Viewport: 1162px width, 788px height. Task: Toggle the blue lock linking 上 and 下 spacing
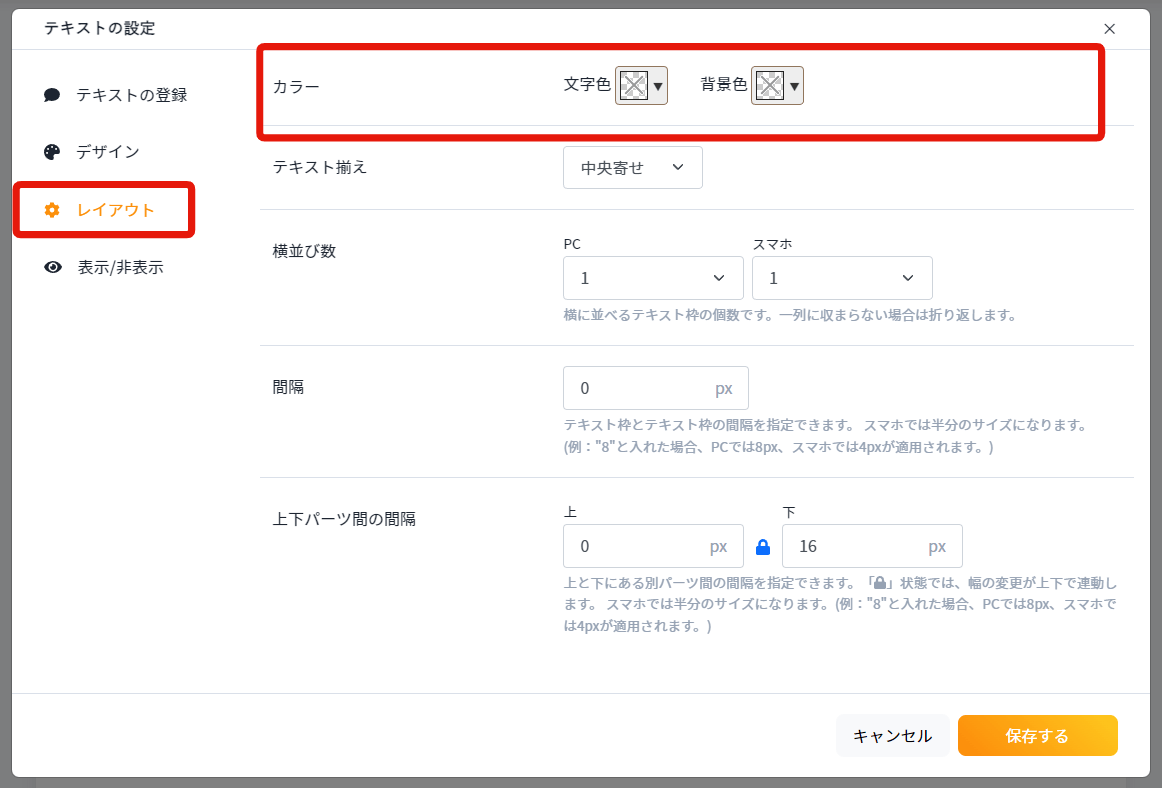tap(763, 547)
